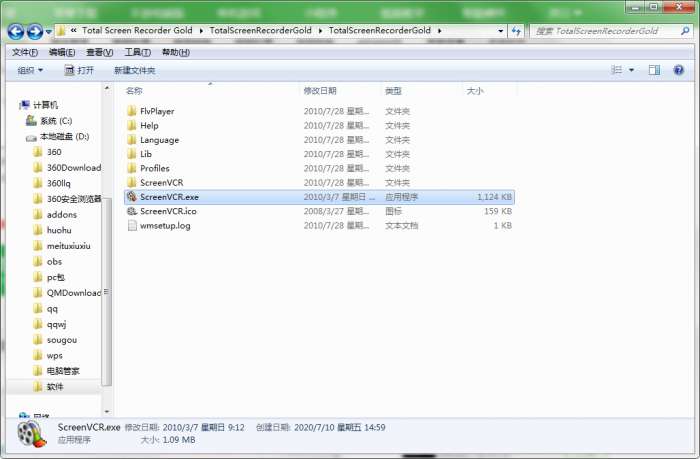
Task: Open the 360安全浏览器 folder in sidebar
Action: [x=74, y=199]
